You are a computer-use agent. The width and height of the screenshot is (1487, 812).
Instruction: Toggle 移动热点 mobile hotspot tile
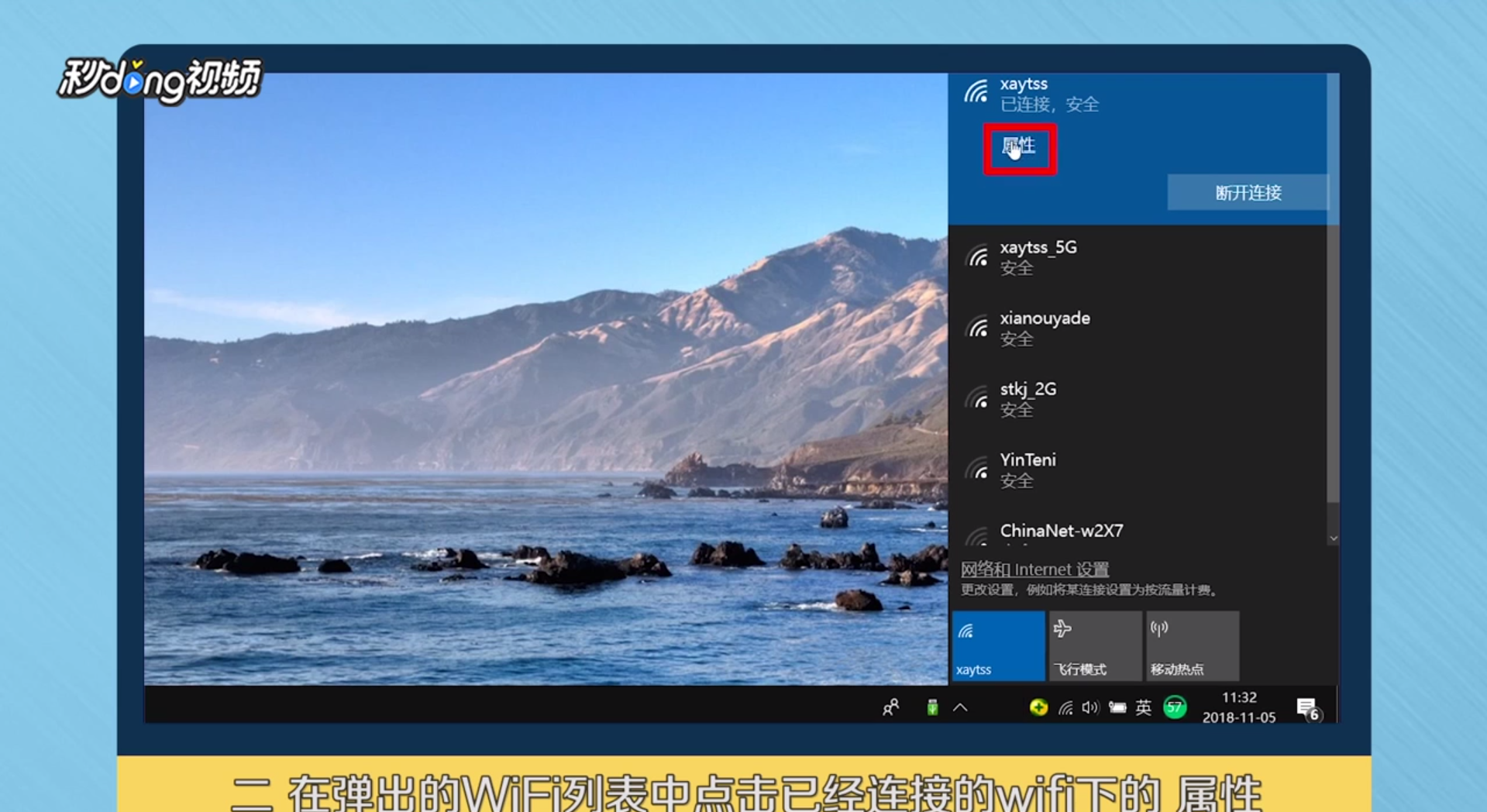(1193, 646)
